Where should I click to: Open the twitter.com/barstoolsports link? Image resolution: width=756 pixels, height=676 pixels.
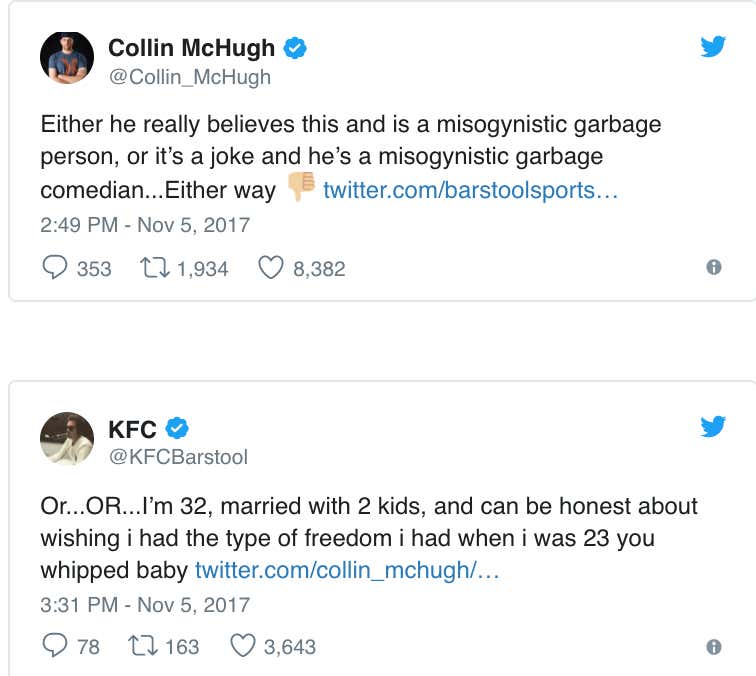click(470, 189)
